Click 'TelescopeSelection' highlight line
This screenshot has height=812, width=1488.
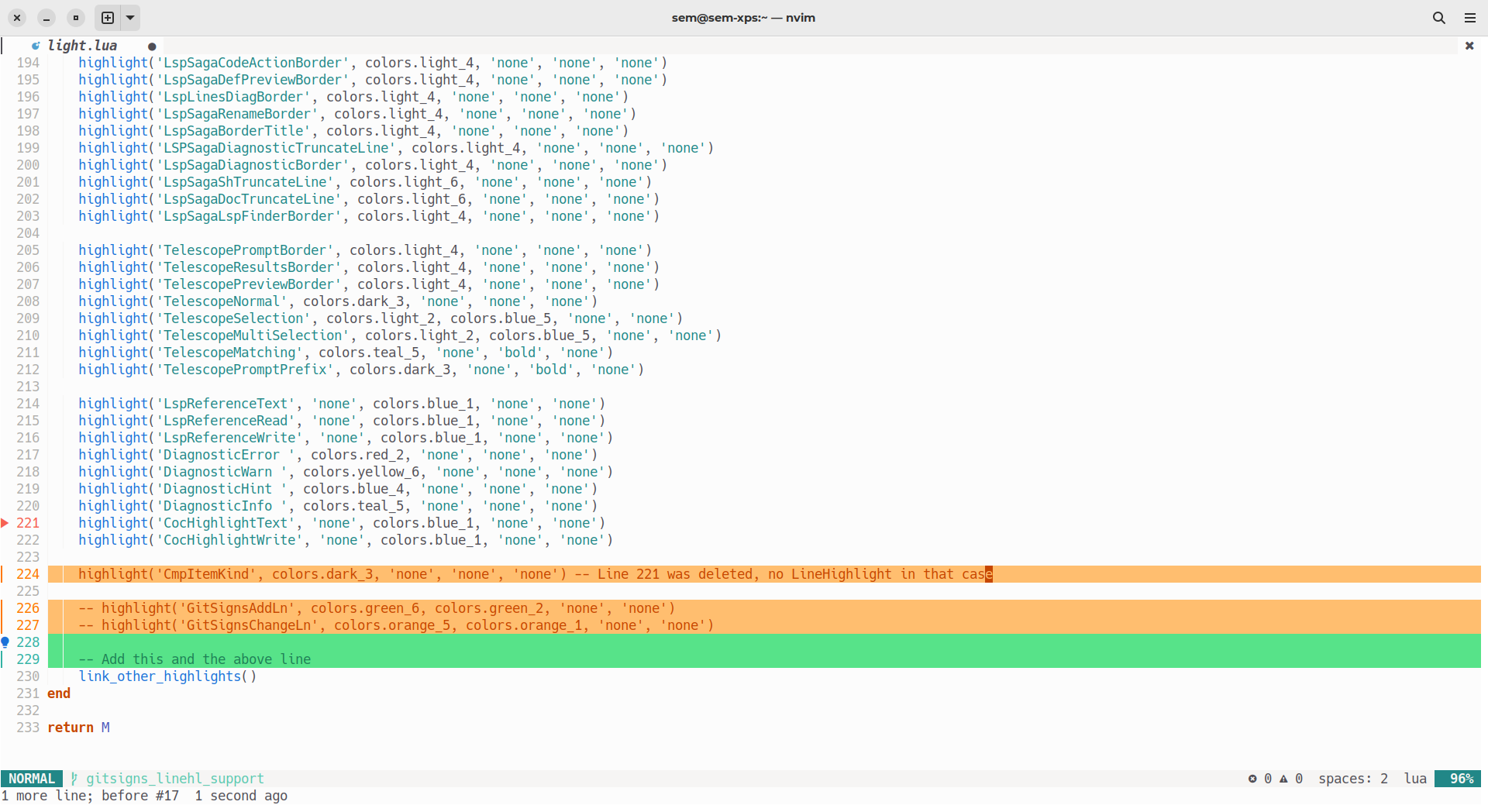pos(381,318)
